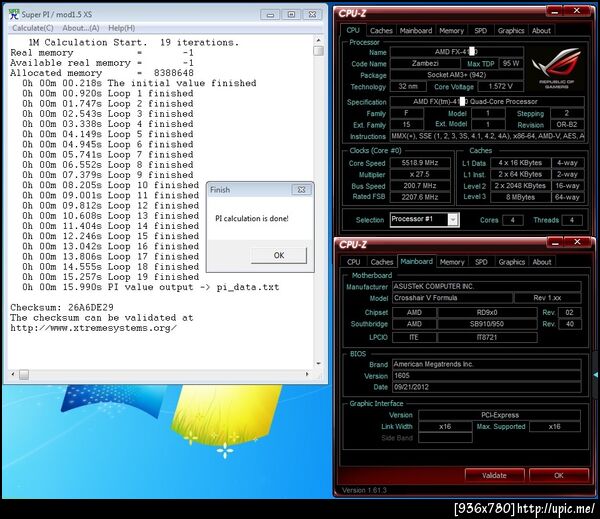
Task: Close the Finish dialog with its X button
Action: point(302,189)
